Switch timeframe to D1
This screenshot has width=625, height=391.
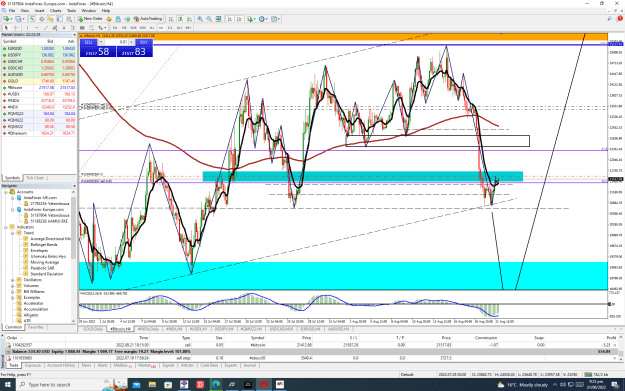pos(170,28)
